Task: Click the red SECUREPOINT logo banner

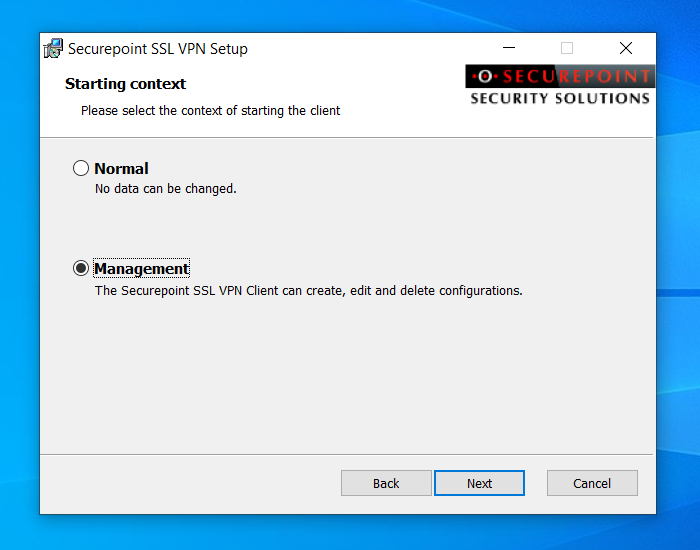Action: click(560, 76)
